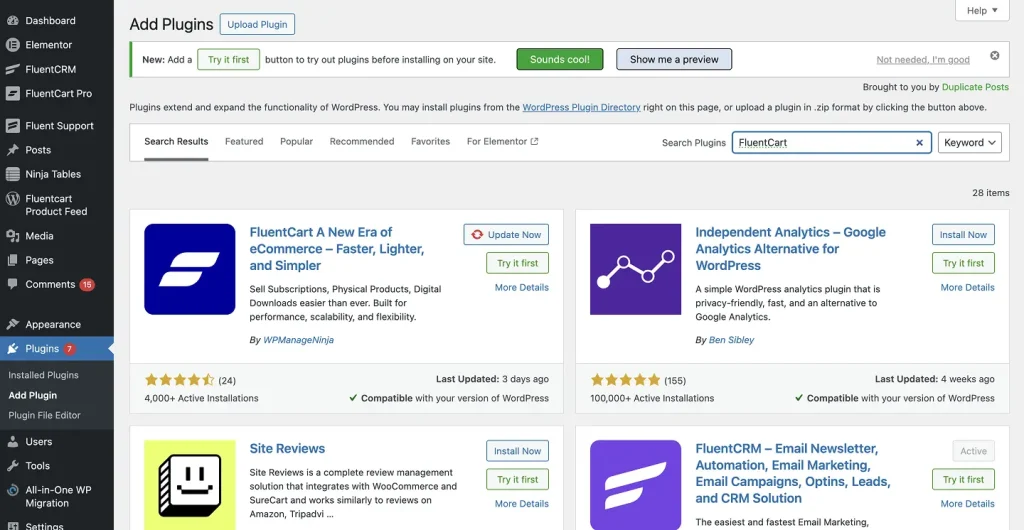Open the Site Reviews title link
This screenshot has height=530, width=1024.
click(287, 448)
